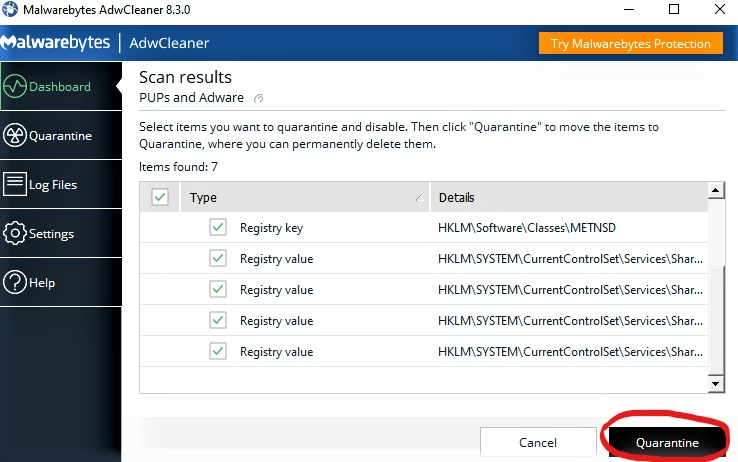Click the Cancel button

click(x=538, y=442)
